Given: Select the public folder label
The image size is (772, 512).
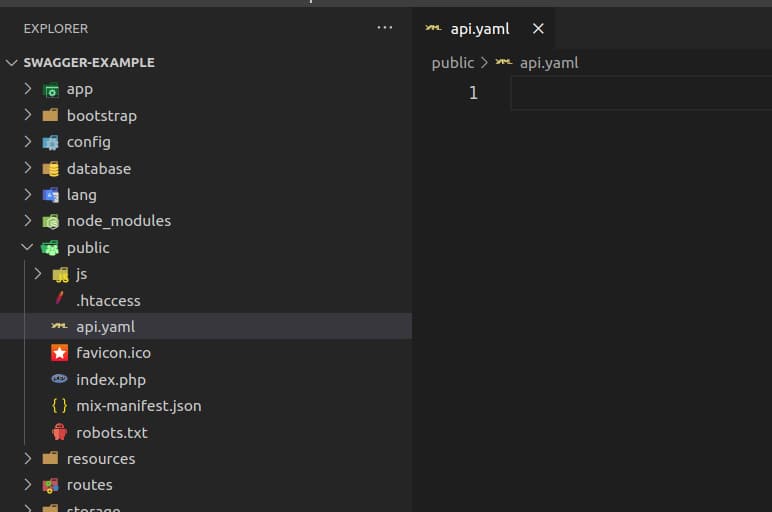Looking at the screenshot, I should [x=88, y=248].
